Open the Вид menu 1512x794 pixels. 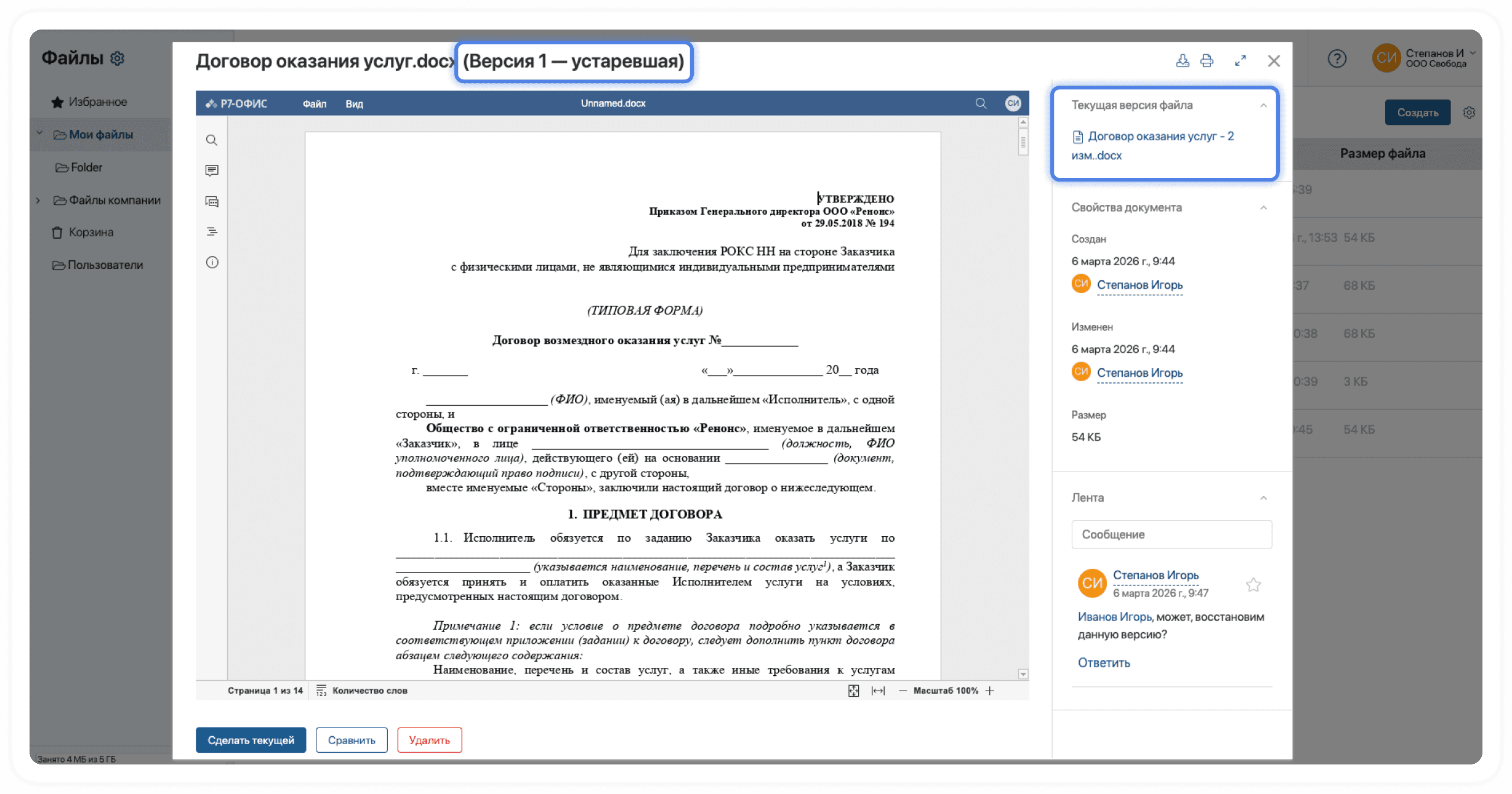tap(354, 103)
